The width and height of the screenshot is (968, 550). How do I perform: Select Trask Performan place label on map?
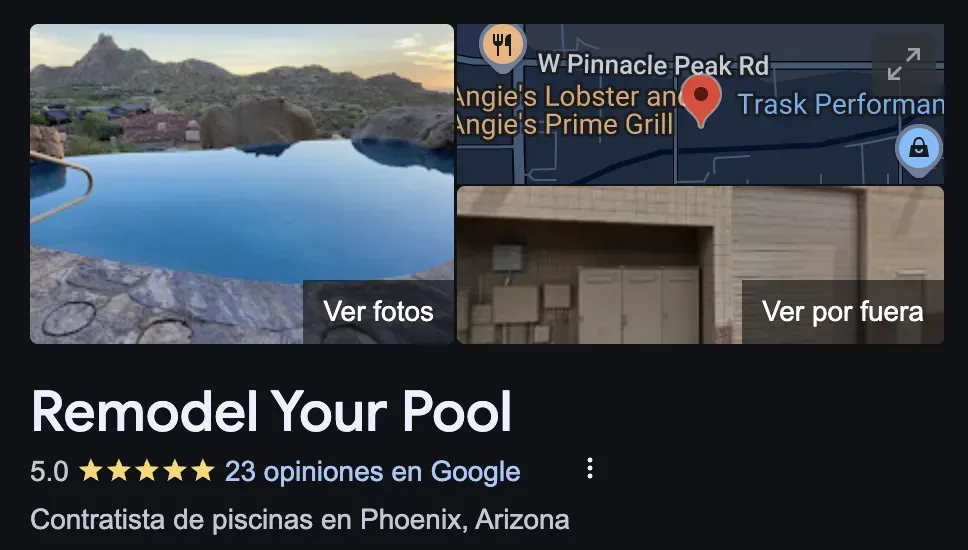point(841,104)
